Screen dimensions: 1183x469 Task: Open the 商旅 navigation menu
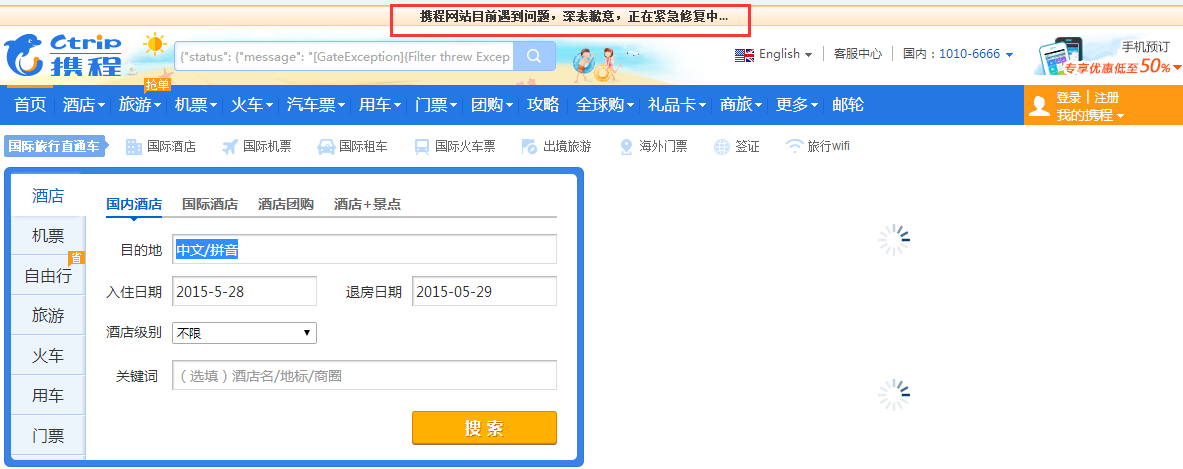[741, 105]
